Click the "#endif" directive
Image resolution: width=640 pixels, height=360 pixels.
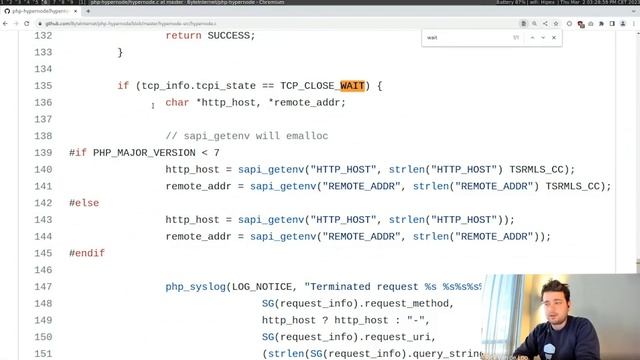coord(87,253)
